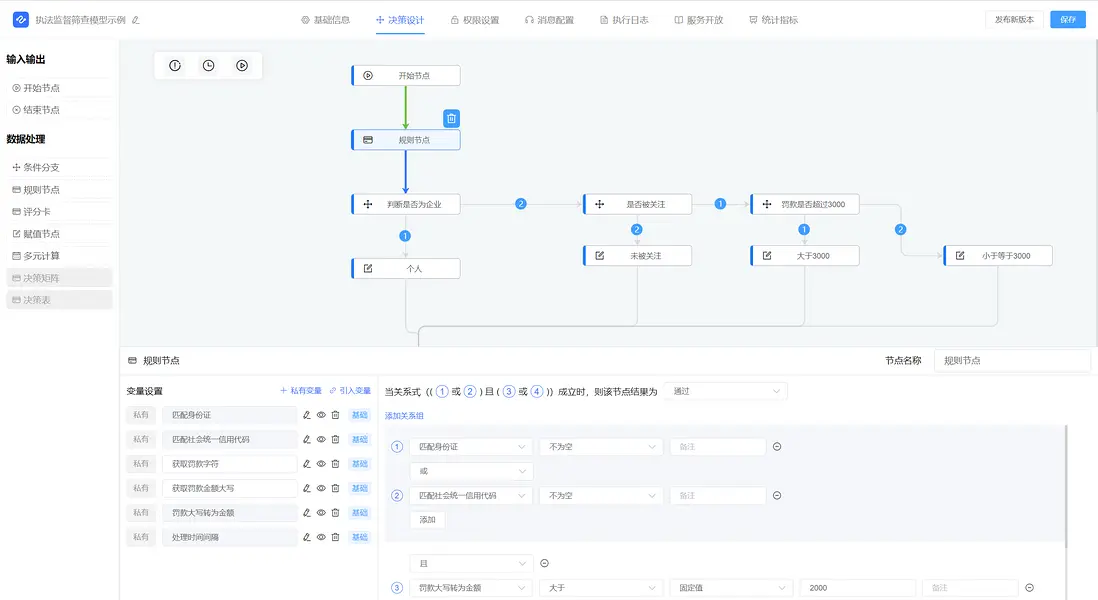
Task: Open condition 3 operator dropdown 大于
Action: point(601,588)
